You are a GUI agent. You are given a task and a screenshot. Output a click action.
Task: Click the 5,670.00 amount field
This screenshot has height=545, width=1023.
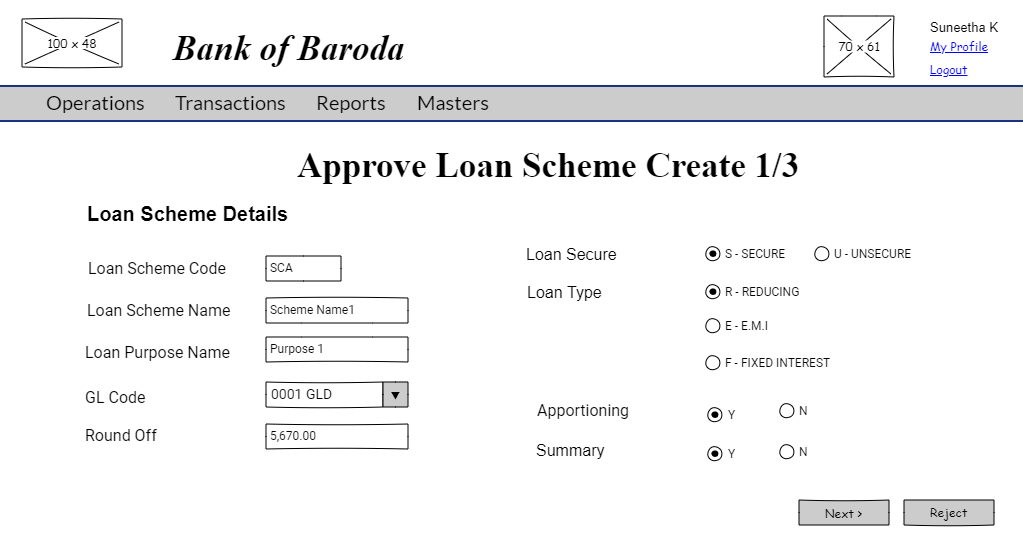point(336,436)
